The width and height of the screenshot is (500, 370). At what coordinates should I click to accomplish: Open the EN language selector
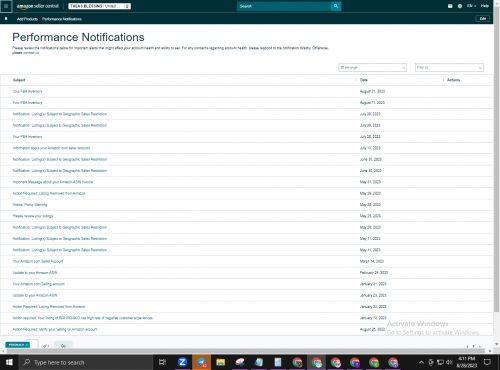pos(471,6)
